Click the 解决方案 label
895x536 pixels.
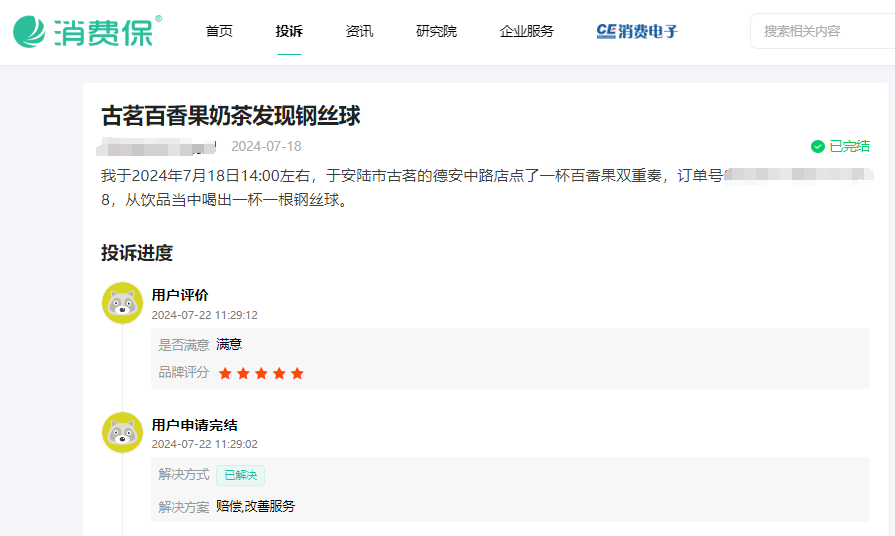pyautogui.click(x=184, y=507)
